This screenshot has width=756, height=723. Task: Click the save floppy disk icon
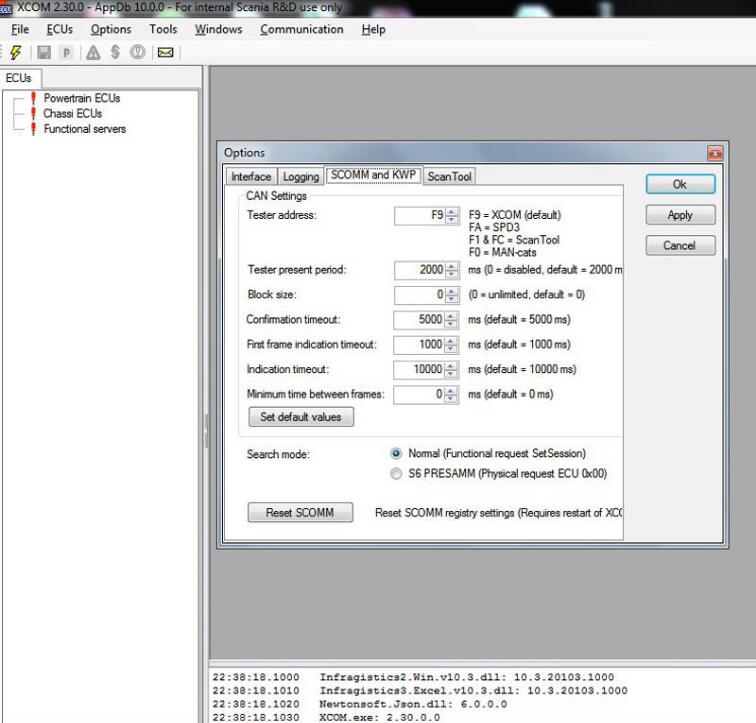tap(44, 52)
